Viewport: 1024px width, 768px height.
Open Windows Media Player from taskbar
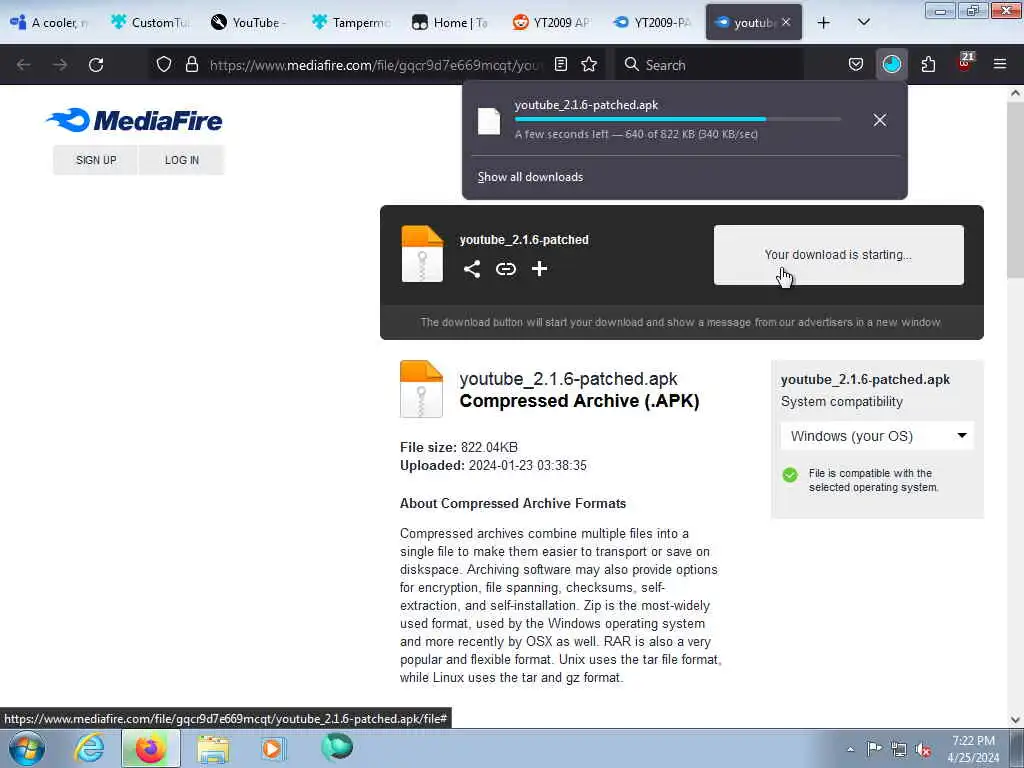(274, 748)
